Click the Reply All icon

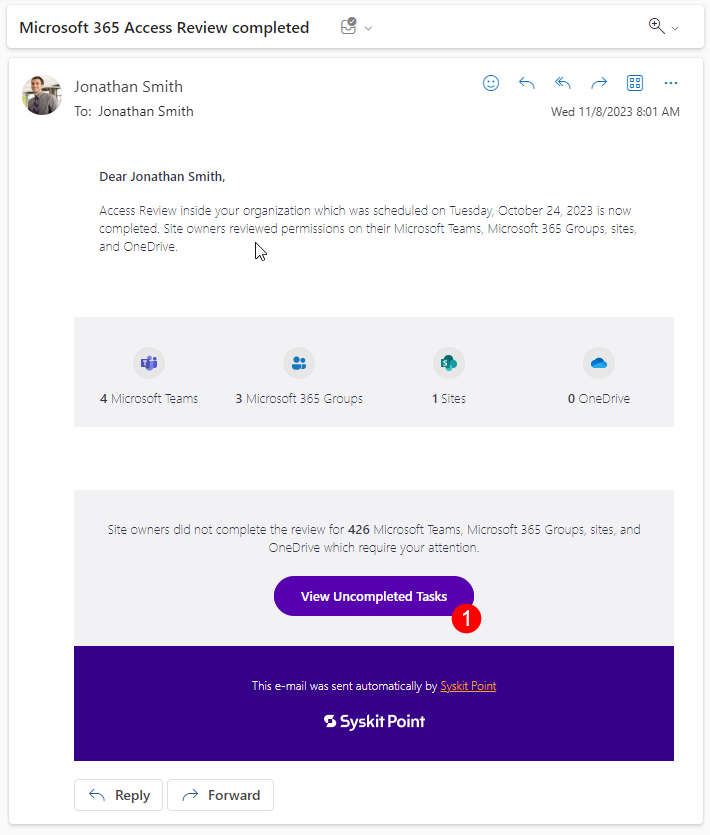pos(562,83)
